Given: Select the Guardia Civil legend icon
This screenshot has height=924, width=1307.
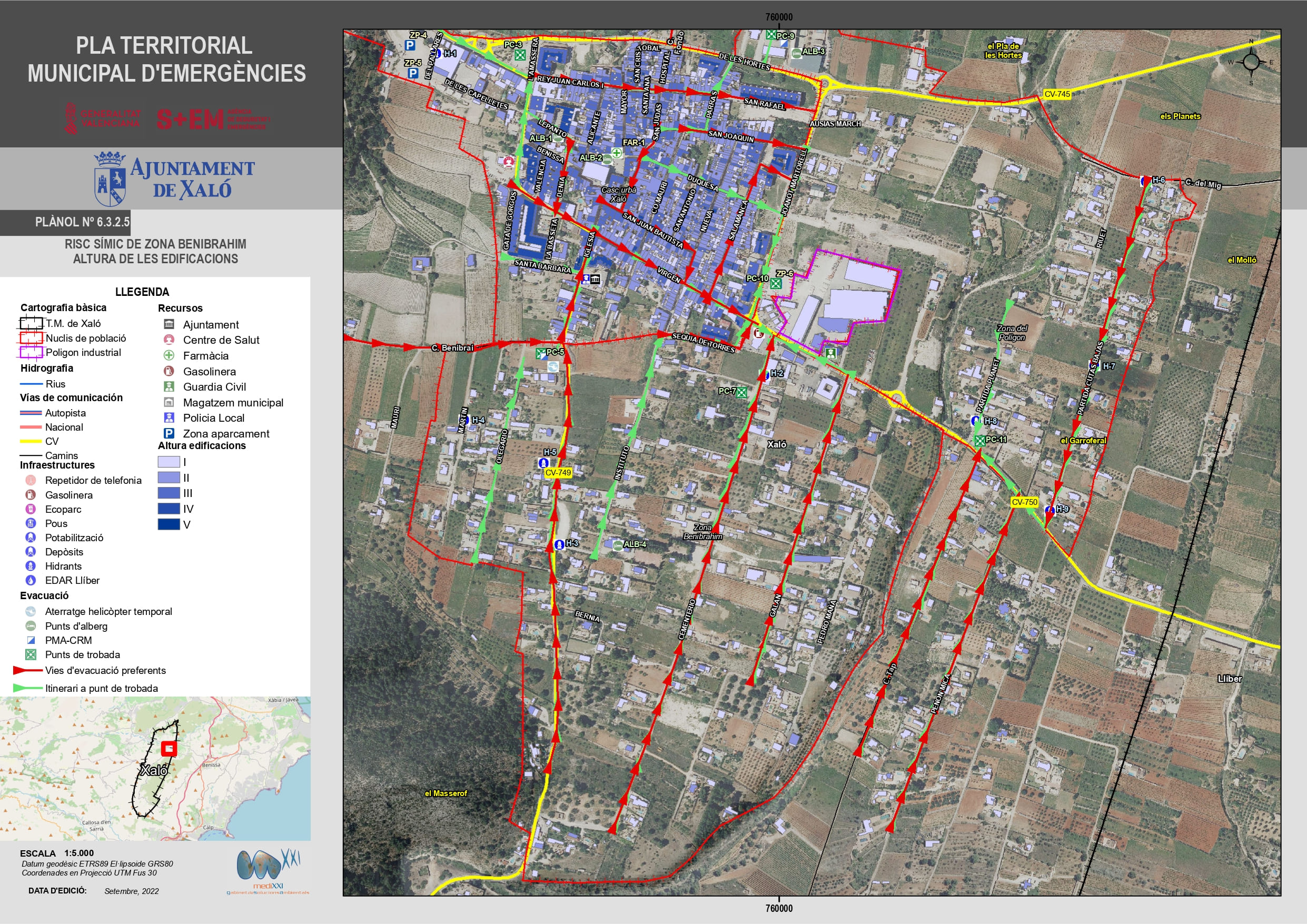Looking at the screenshot, I should pos(169,386).
